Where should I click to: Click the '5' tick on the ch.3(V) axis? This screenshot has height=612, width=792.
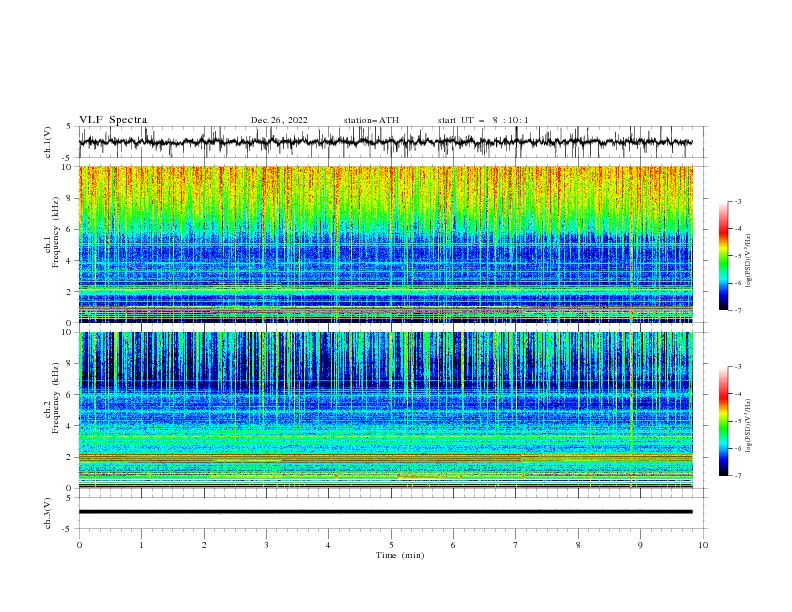pyautogui.click(x=69, y=498)
